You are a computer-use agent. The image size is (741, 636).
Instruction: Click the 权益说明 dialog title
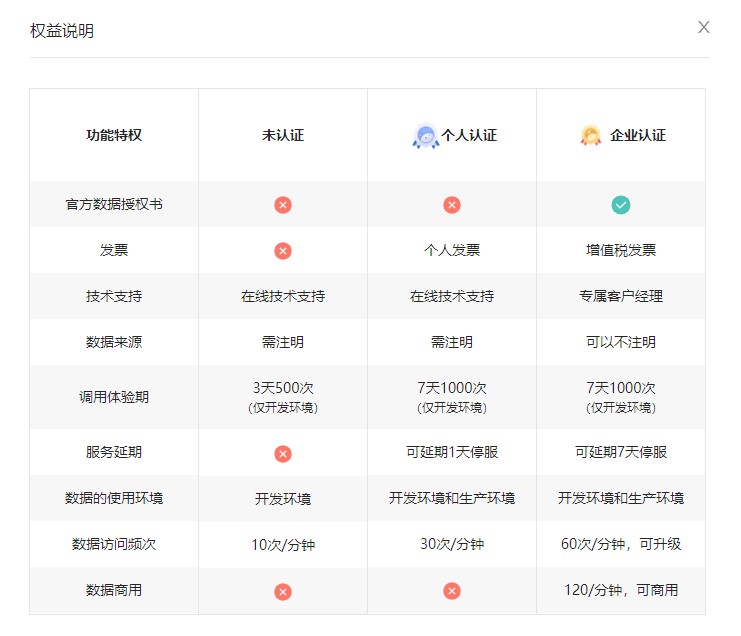(62, 31)
